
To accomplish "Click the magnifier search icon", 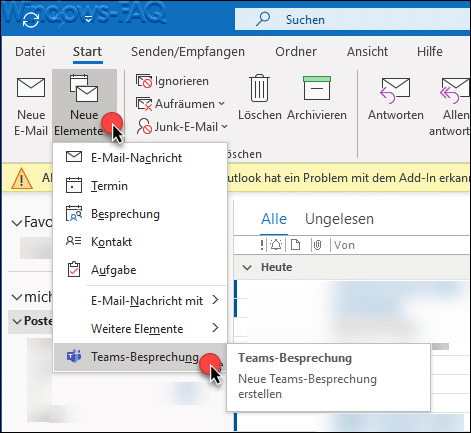I will [x=263, y=19].
